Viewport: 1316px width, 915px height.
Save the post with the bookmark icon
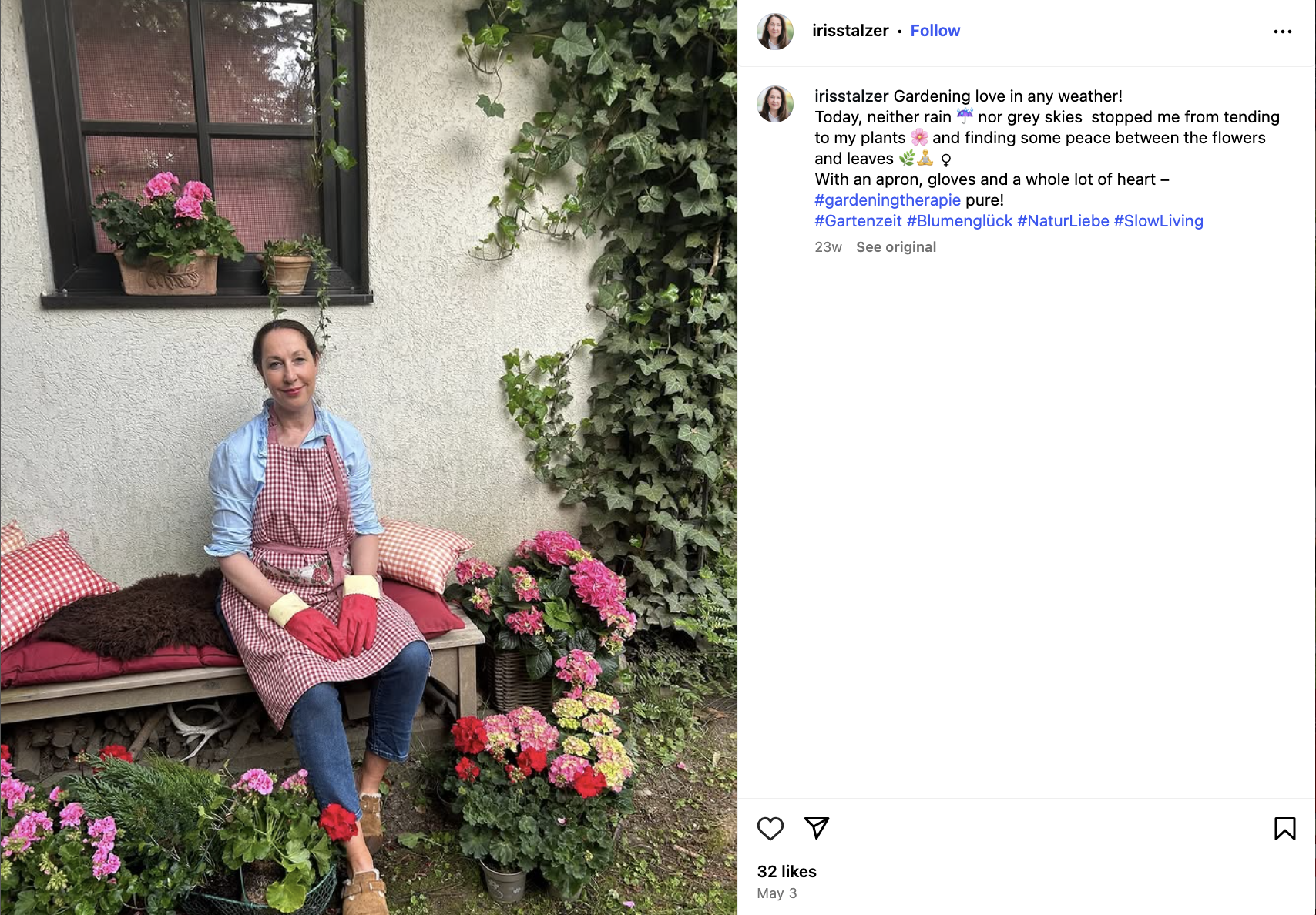[x=1284, y=829]
